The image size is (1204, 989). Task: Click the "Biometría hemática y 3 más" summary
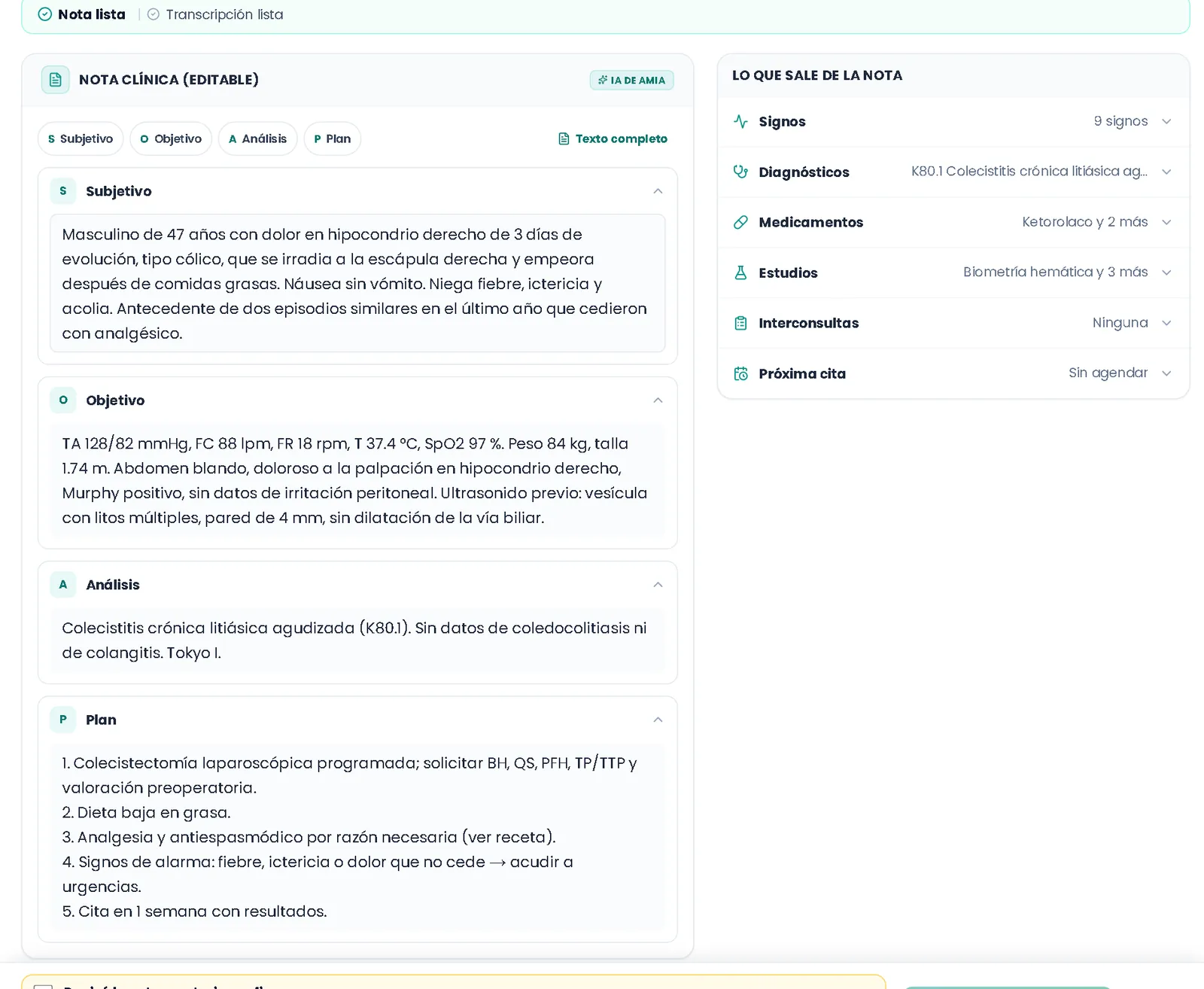coord(1055,272)
